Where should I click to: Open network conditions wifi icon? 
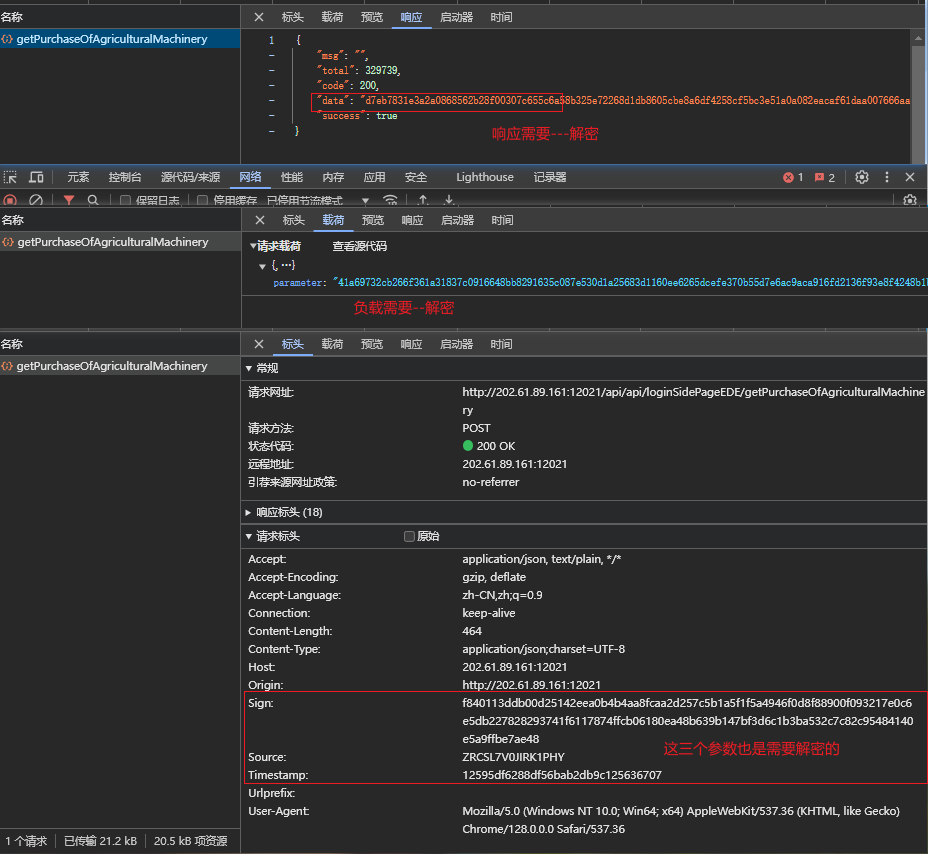tap(390, 200)
